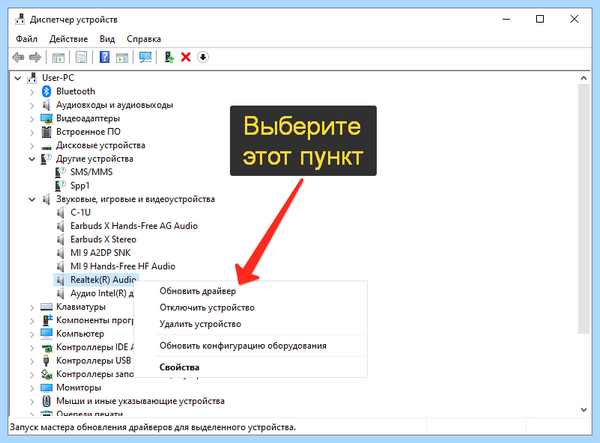Click the vertical scrollbar thumb
Viewport: 600px width, 443px height.
click(583, 208)
